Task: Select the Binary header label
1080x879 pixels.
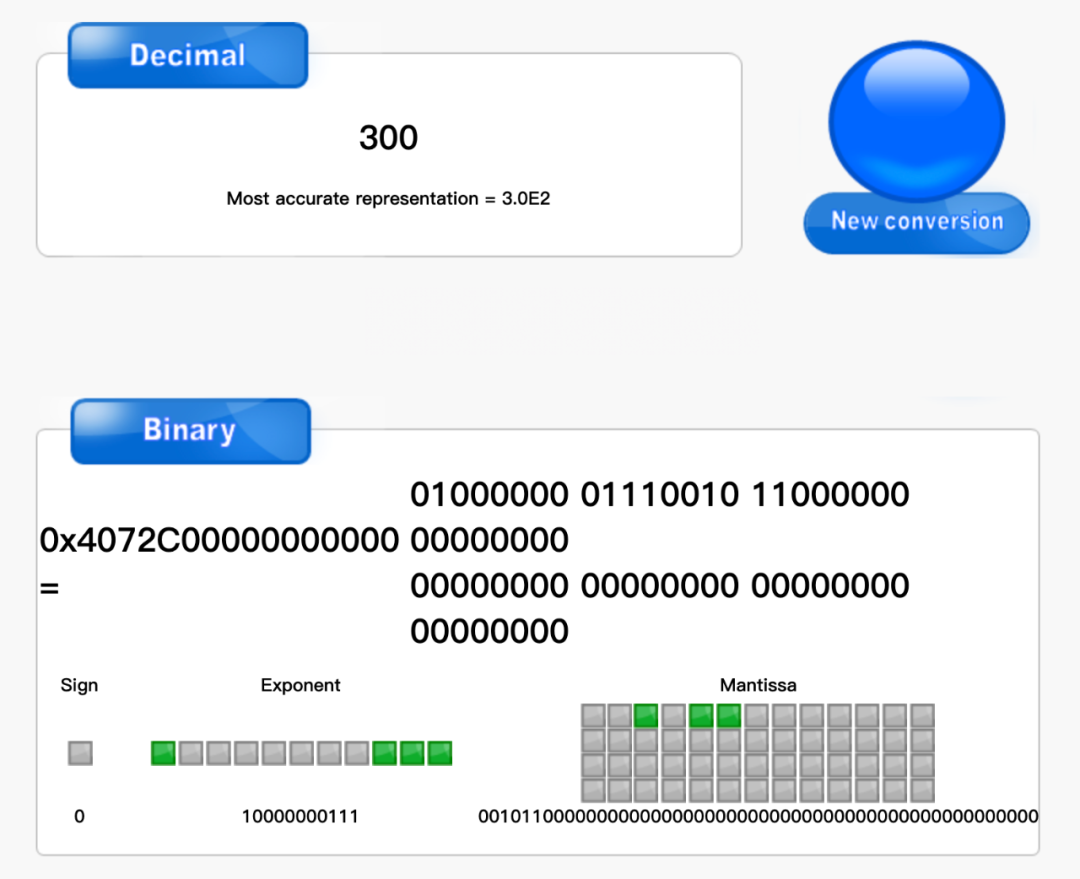Action: tap(190, 431)
